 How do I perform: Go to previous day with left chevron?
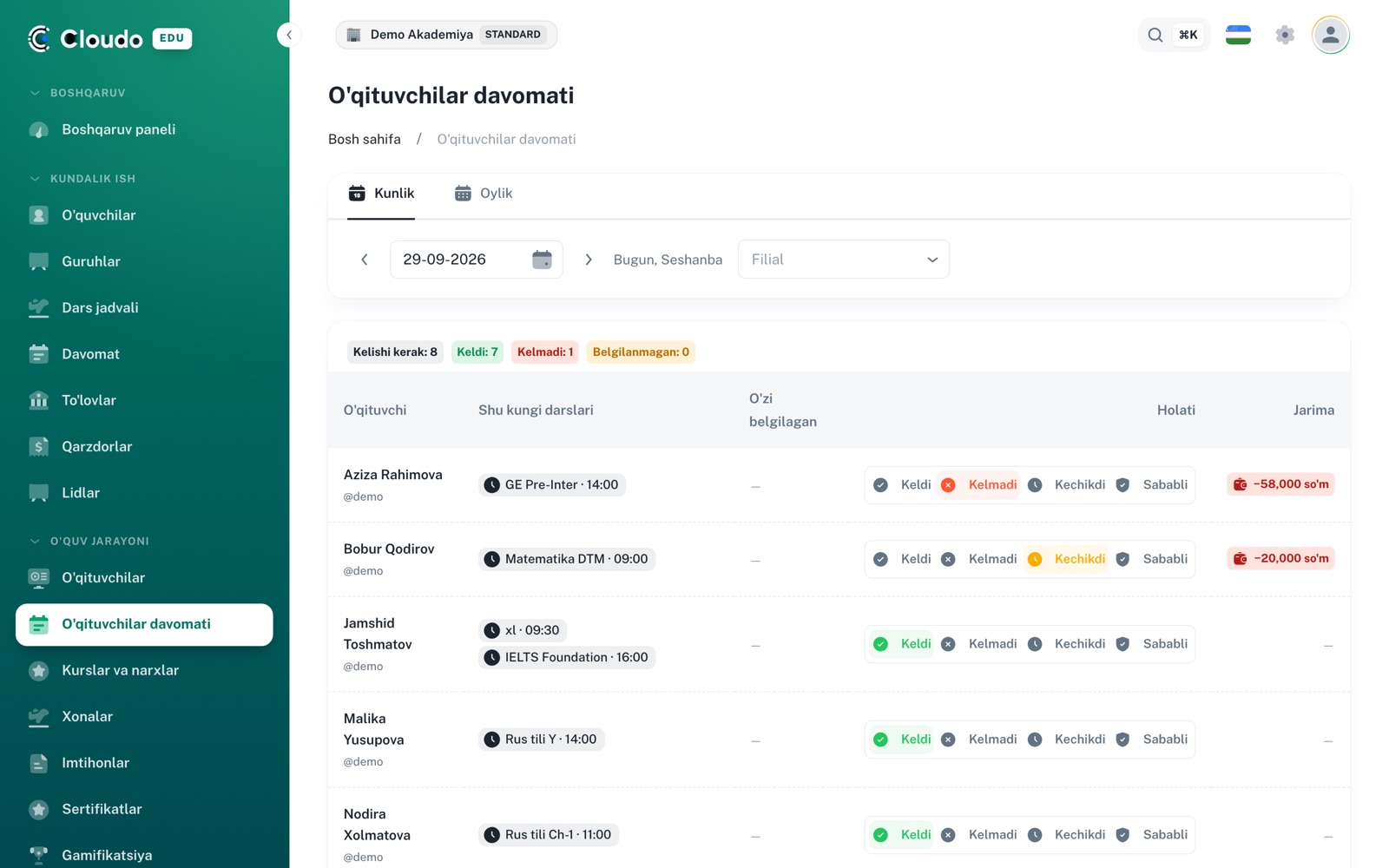click(365, 260)
